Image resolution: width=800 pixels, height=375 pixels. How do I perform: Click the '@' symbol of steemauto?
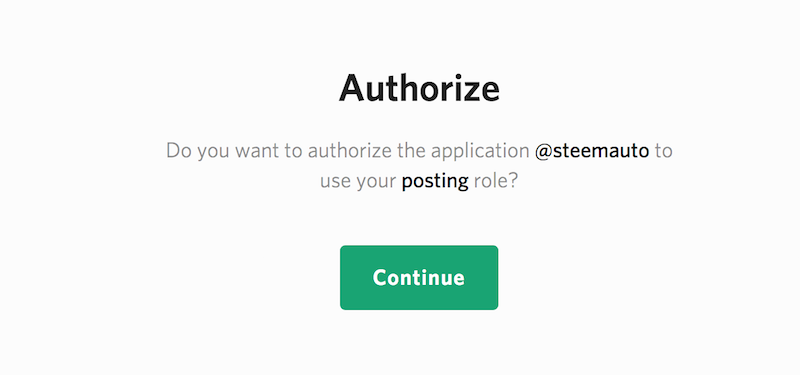pyautogui.click(x=543, y=152)
